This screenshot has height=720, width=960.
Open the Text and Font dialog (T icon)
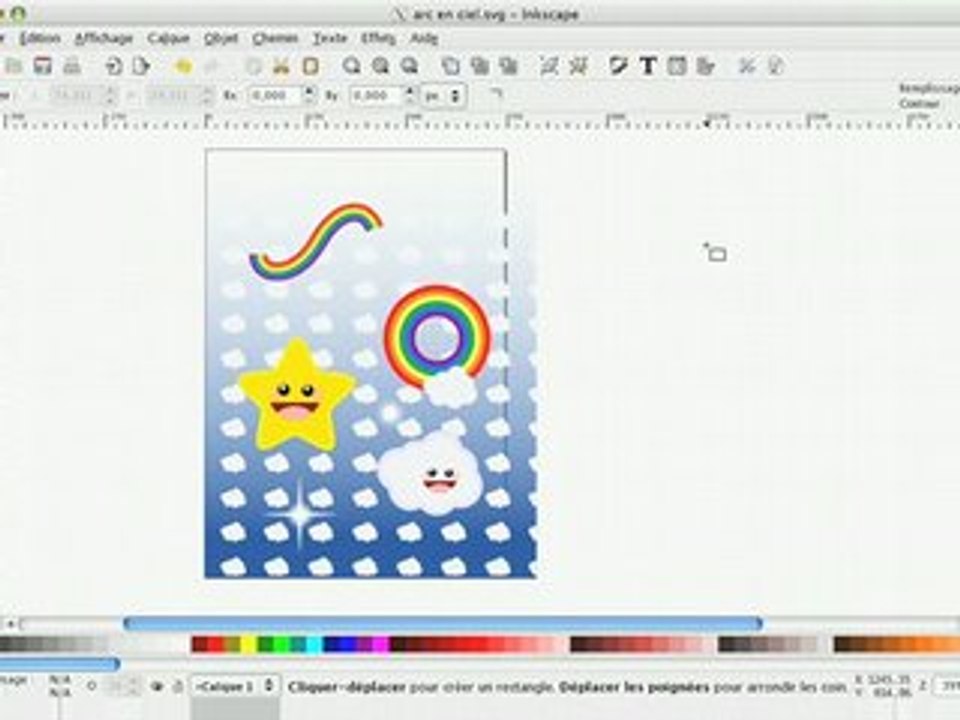coord(648,66)
